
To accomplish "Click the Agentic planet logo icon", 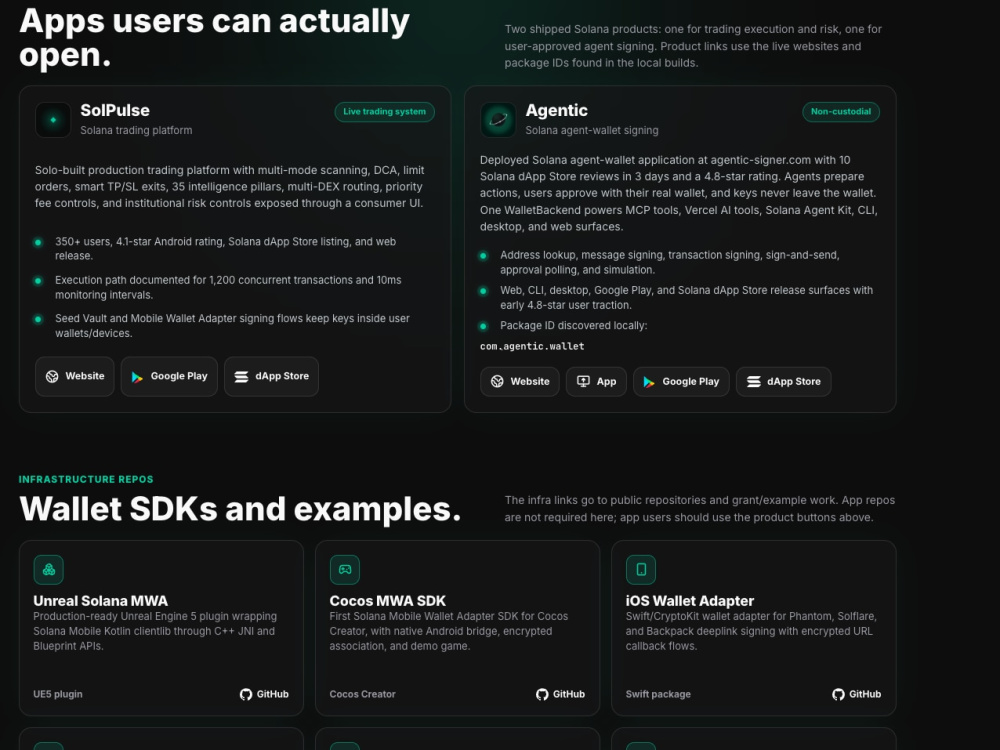I will click(498, 119).
